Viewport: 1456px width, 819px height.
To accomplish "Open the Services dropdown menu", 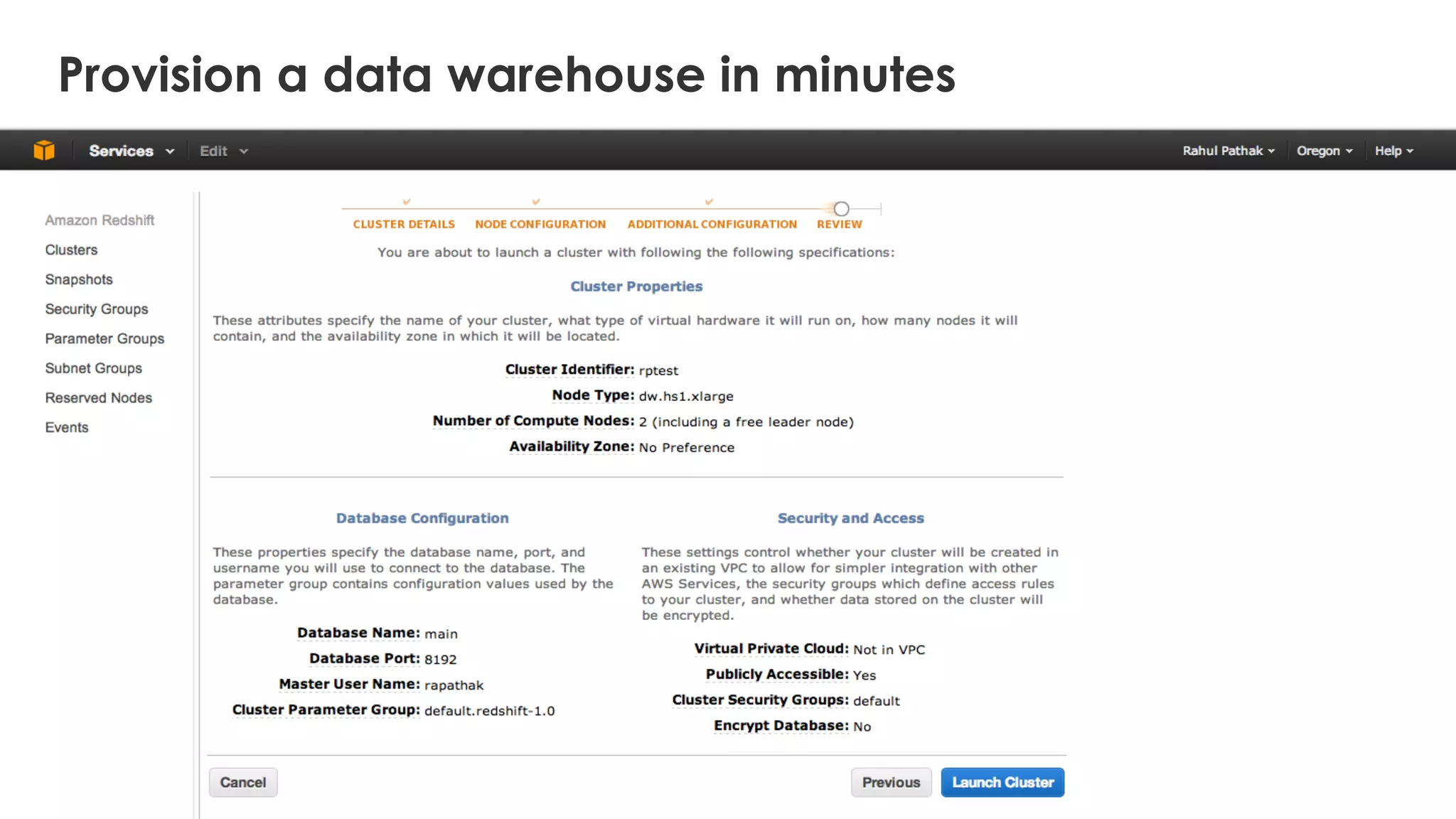I will tap(132, 151).
